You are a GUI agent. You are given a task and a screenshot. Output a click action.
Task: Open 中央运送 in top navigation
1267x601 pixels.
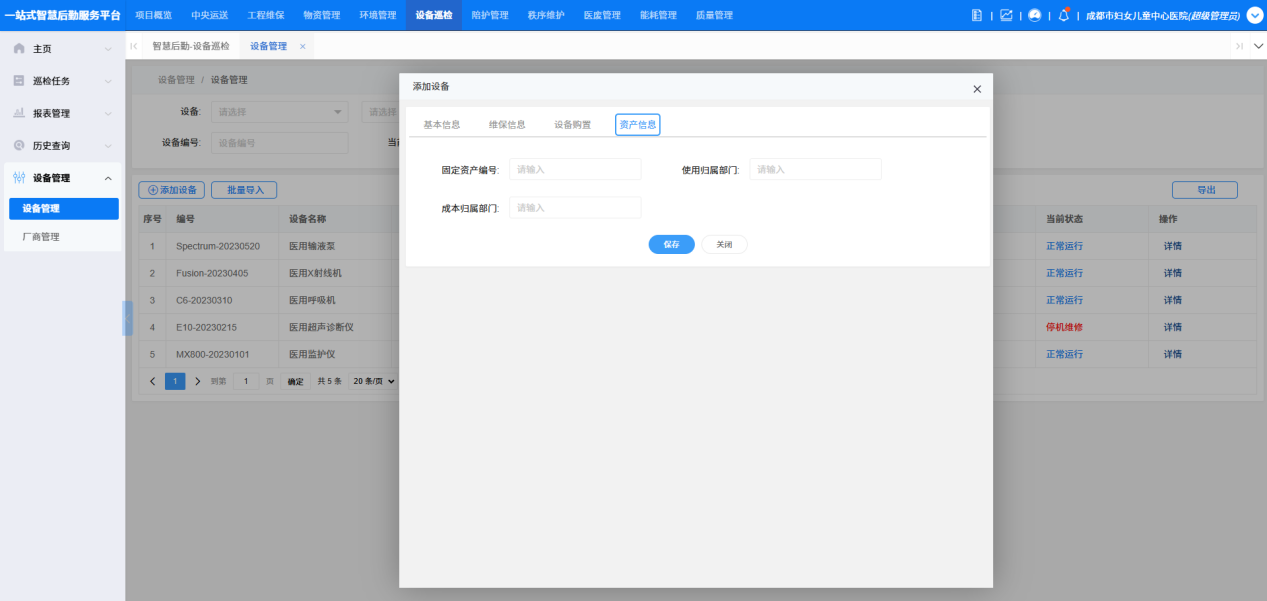(210, 15)
